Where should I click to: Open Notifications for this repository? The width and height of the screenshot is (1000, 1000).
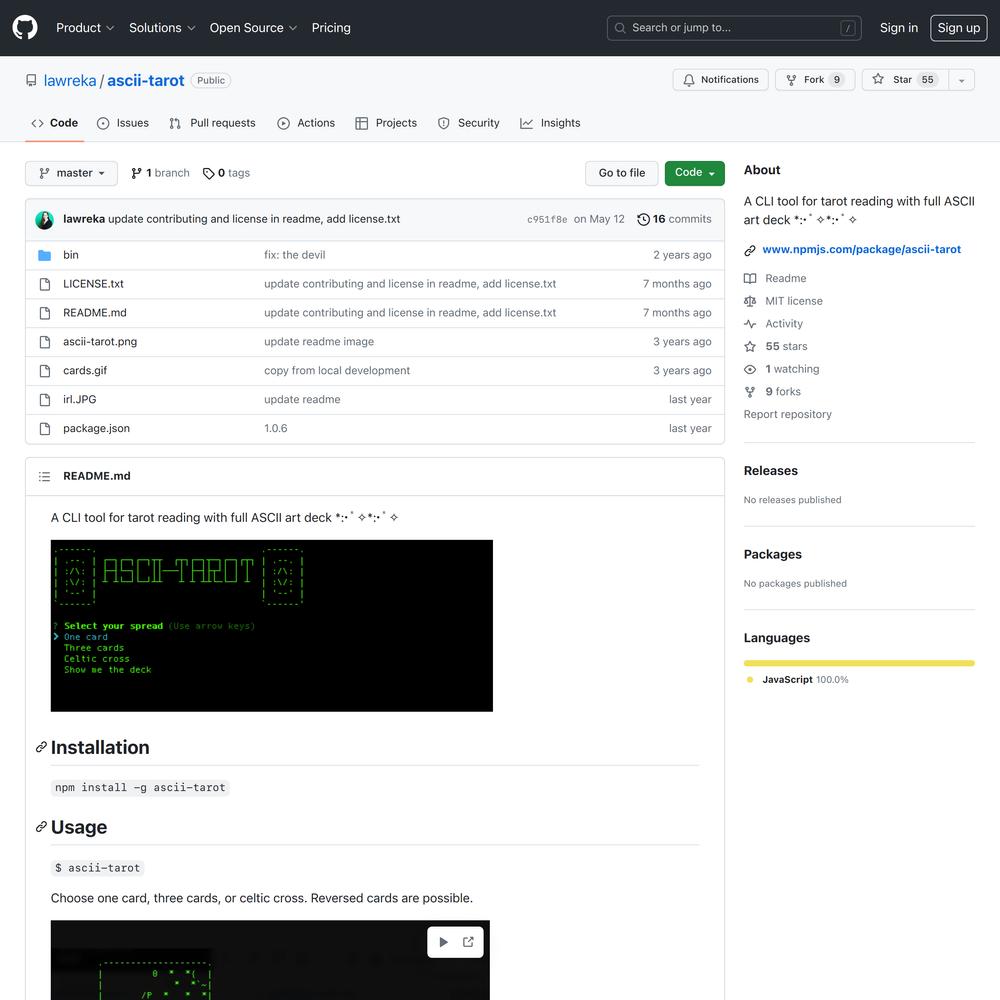point(720,80)
